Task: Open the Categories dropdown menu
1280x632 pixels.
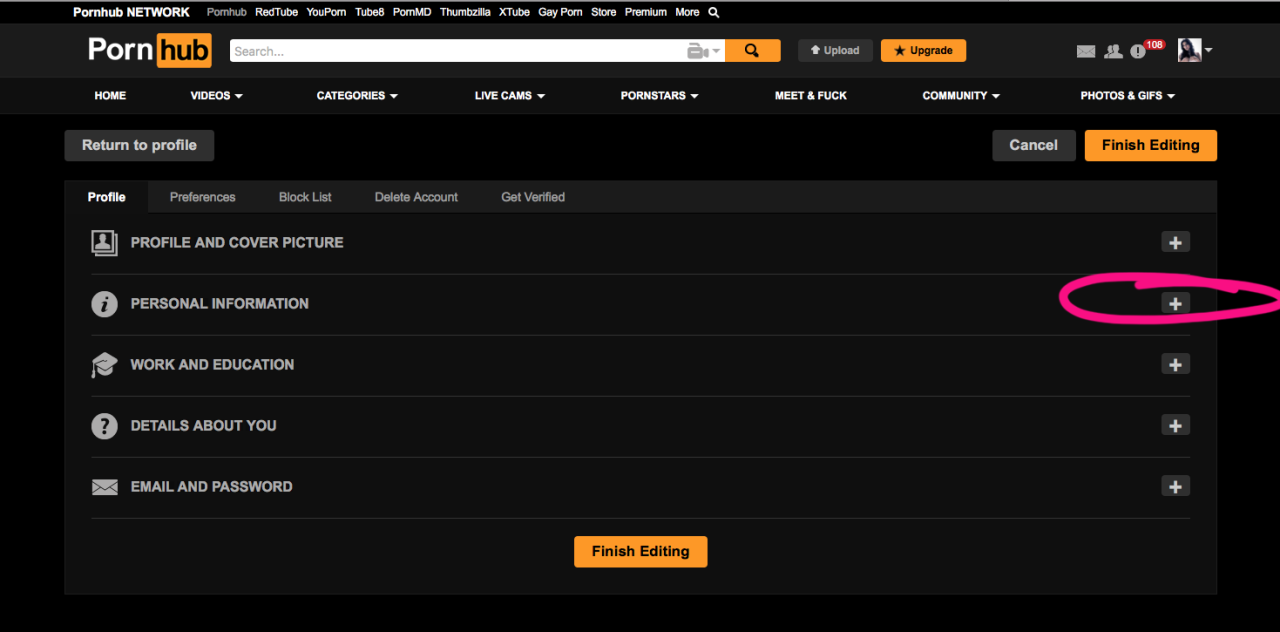Action: pyautogui.click(x=357, y=96)
